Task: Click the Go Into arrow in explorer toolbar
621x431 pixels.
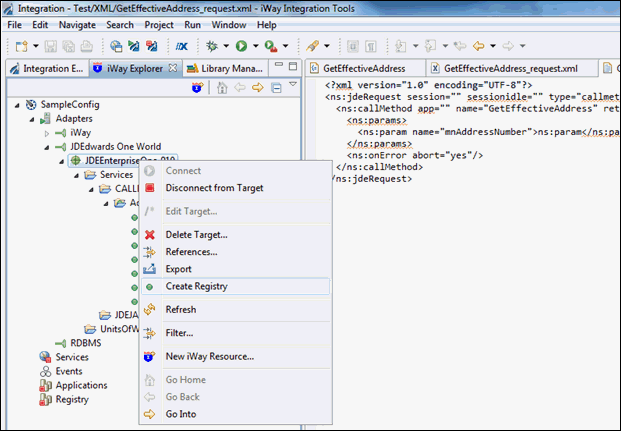Action: (x=258, y=87)
